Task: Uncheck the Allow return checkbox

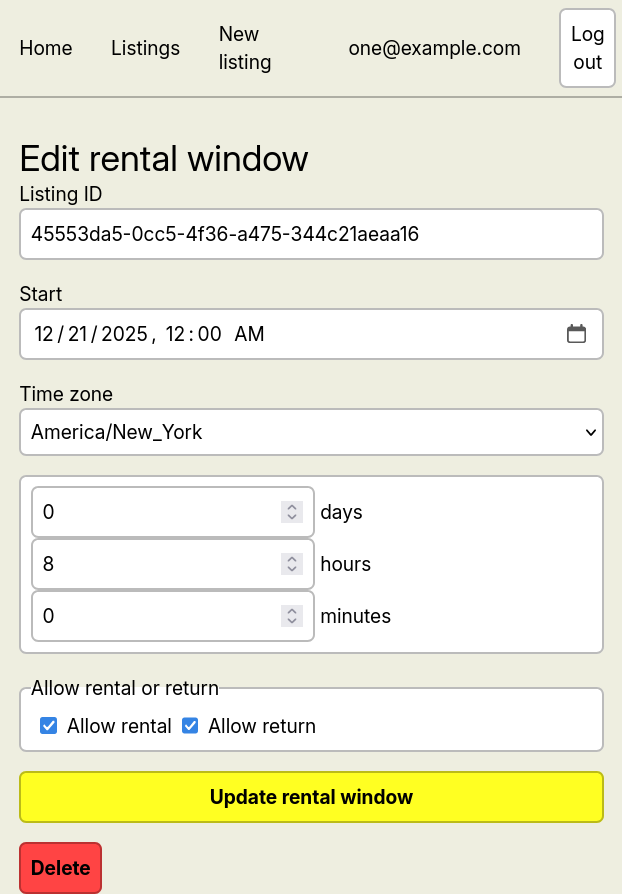Action: [x=190, y=725]
